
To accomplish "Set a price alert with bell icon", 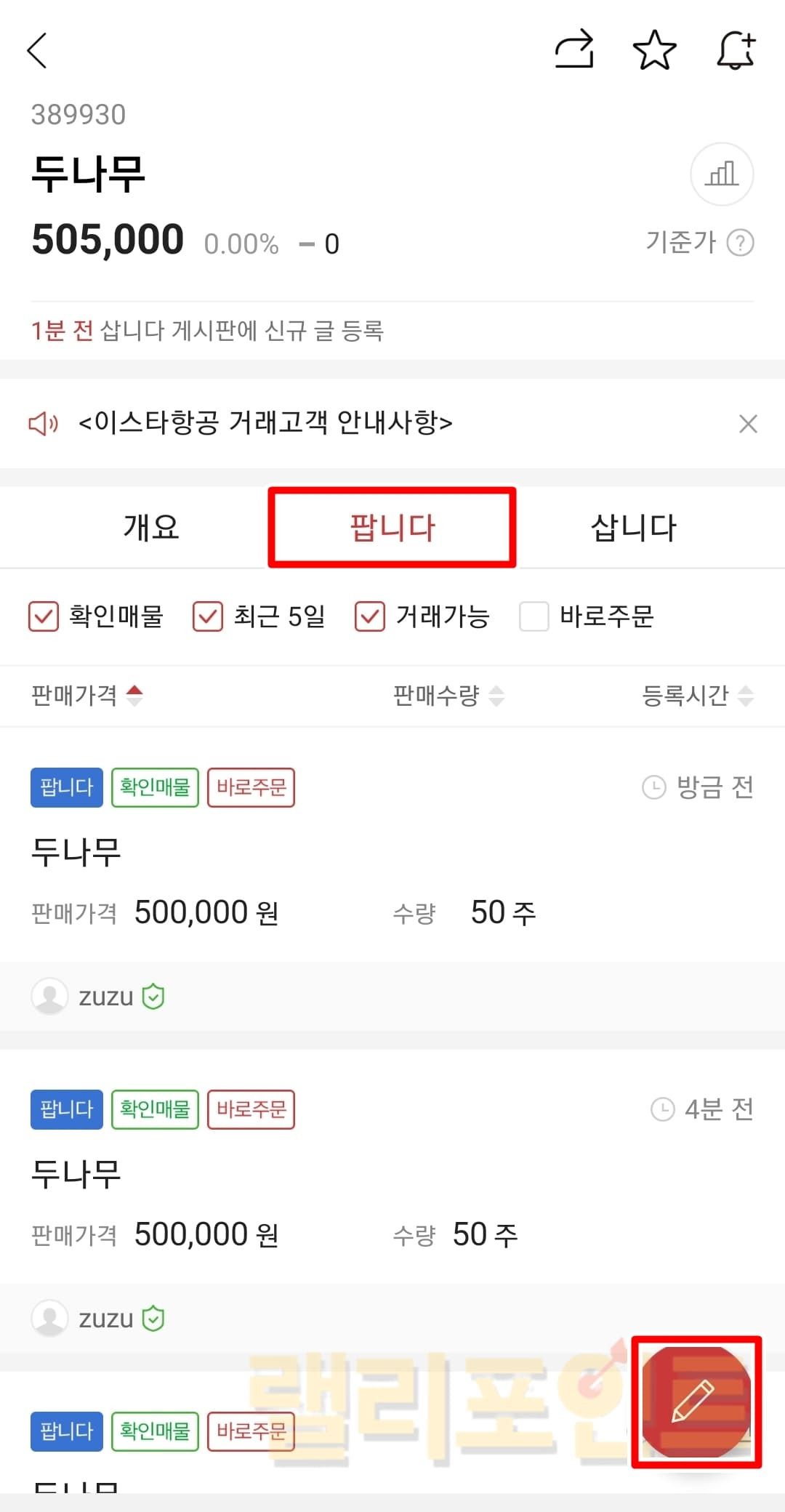I will (736, 50).
